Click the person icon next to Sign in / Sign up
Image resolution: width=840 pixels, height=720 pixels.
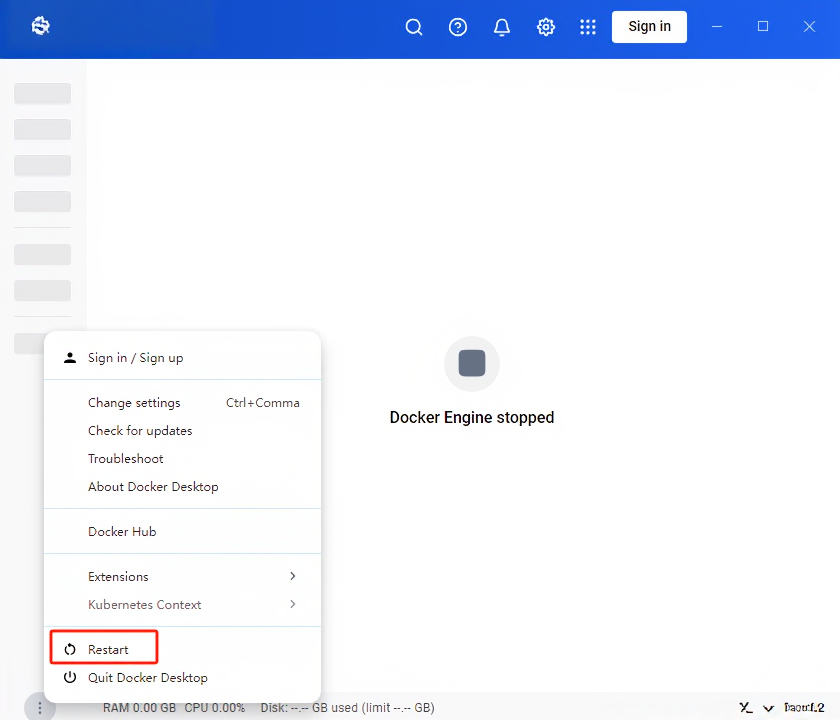coord(69,357)
